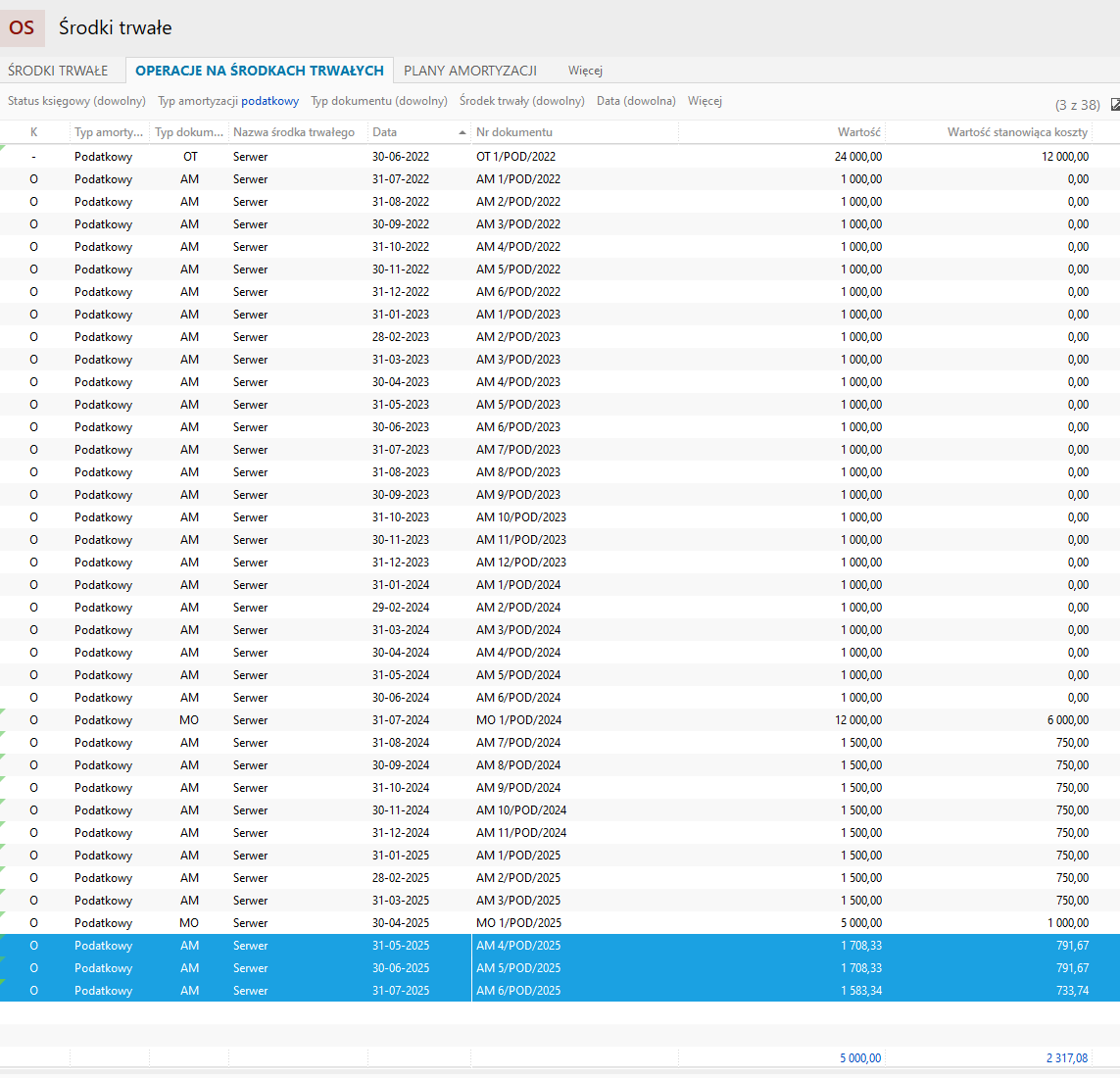Select the AM 8/POD/2023 document cell
This screenshot has width=1120, height=1078.
click(x=517, y=472)
